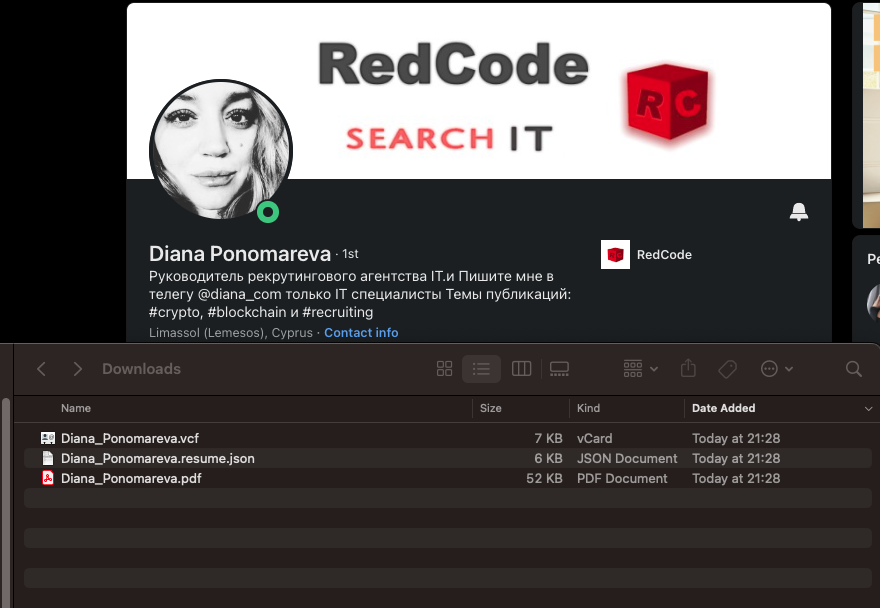The height and width of the screenshot is (608, 880).
Task: Click the 52 KB size cell
Action: click(544, 478)
